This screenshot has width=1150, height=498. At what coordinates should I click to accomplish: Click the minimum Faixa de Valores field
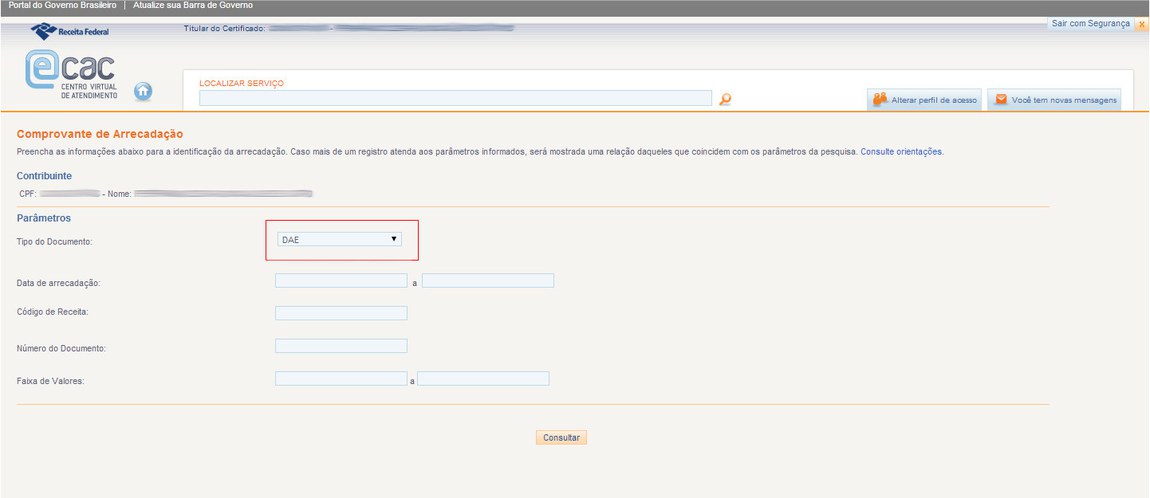(341, 379)
